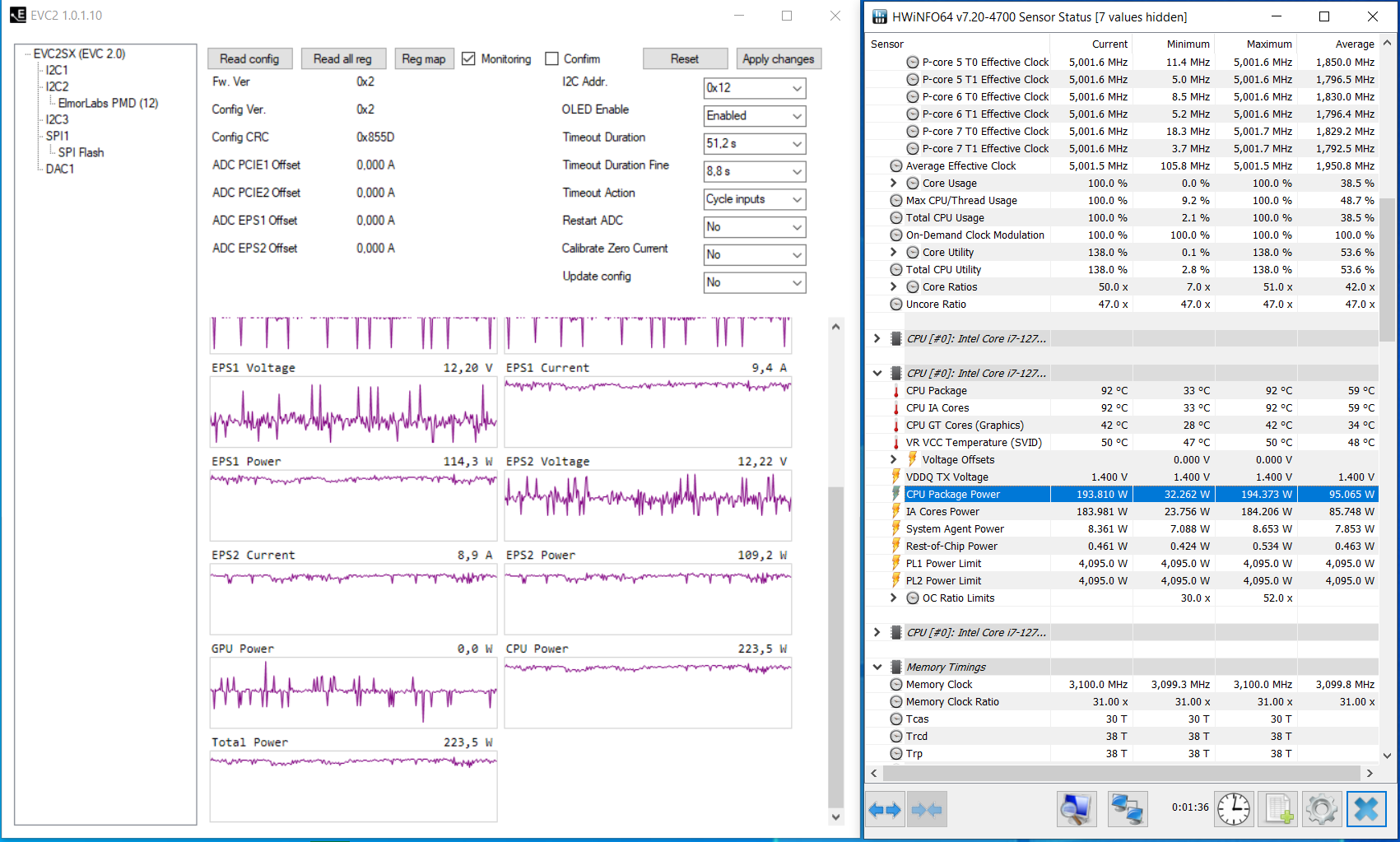Click the collapse-columns arrows icon in HWiNFO
Image resolution: width=1400 pixels, height=842 pixels.
(x=927, y=810)
